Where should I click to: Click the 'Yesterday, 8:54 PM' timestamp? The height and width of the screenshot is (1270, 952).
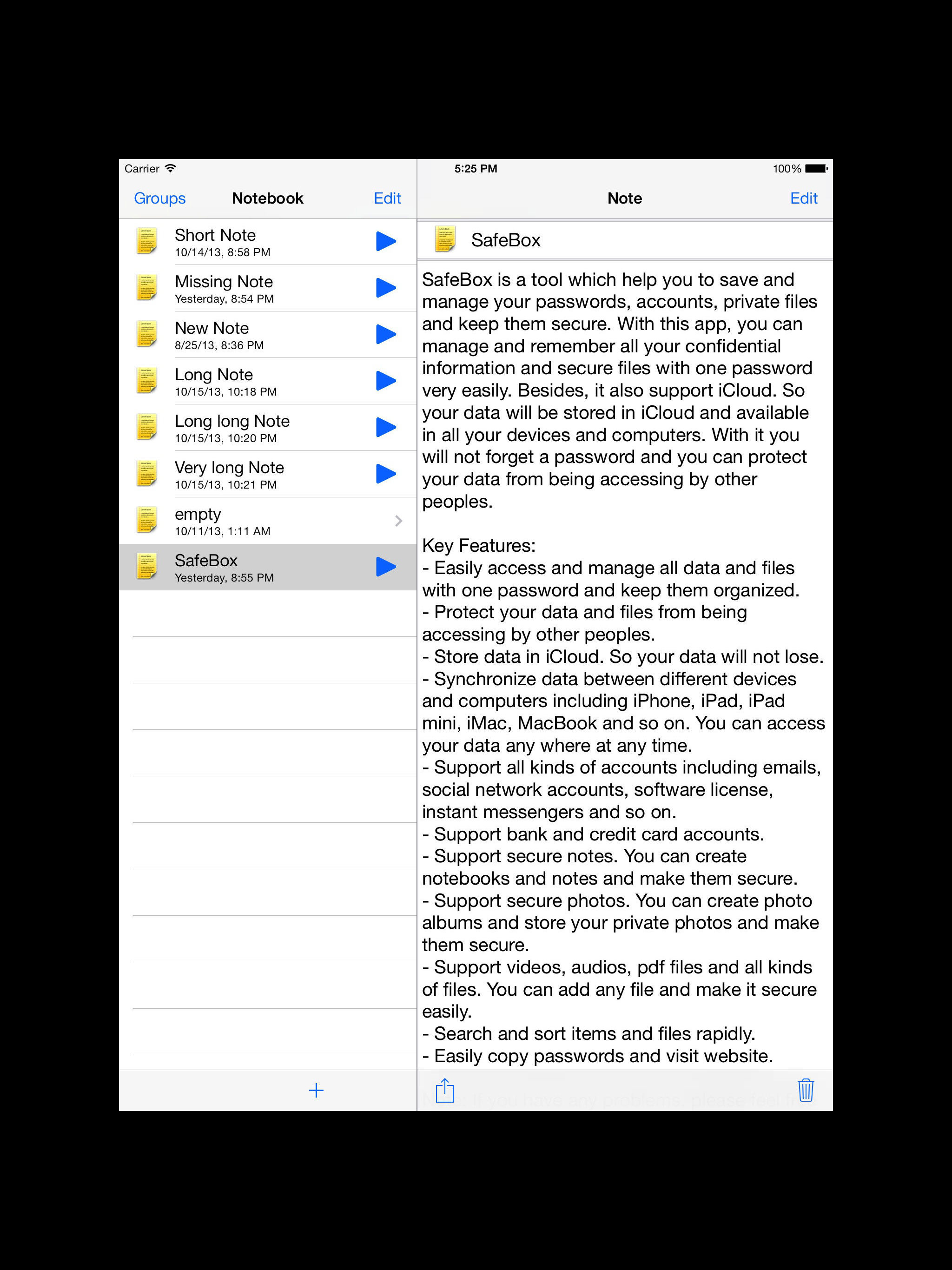[x=225, y=299]
